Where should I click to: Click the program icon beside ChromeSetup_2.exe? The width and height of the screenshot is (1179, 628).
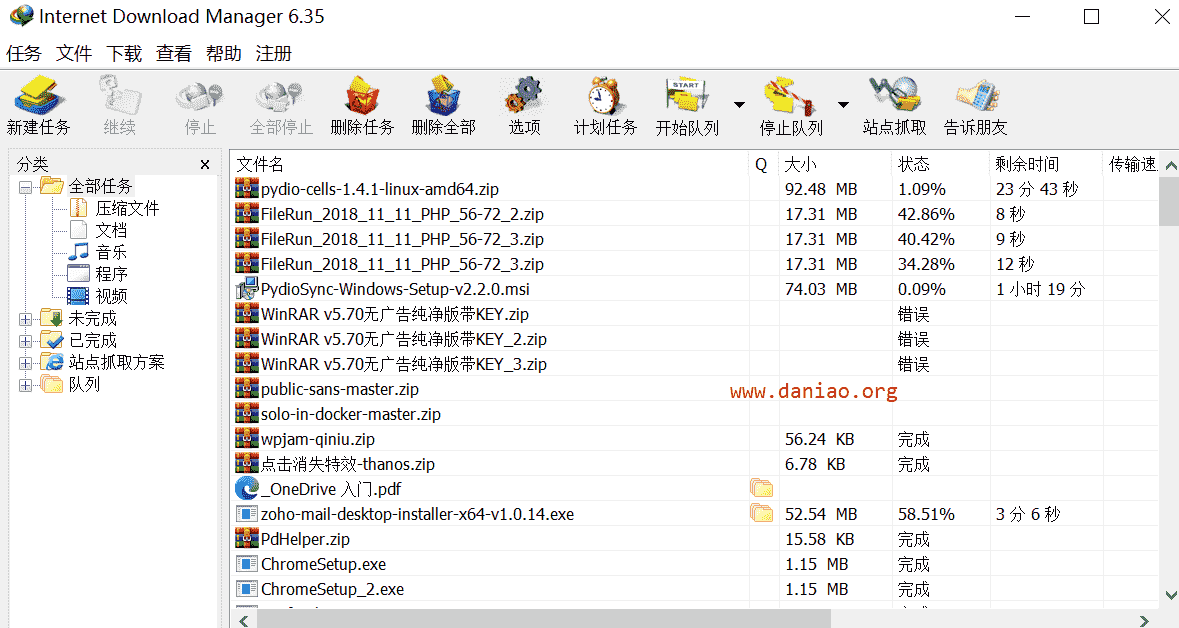247,589
